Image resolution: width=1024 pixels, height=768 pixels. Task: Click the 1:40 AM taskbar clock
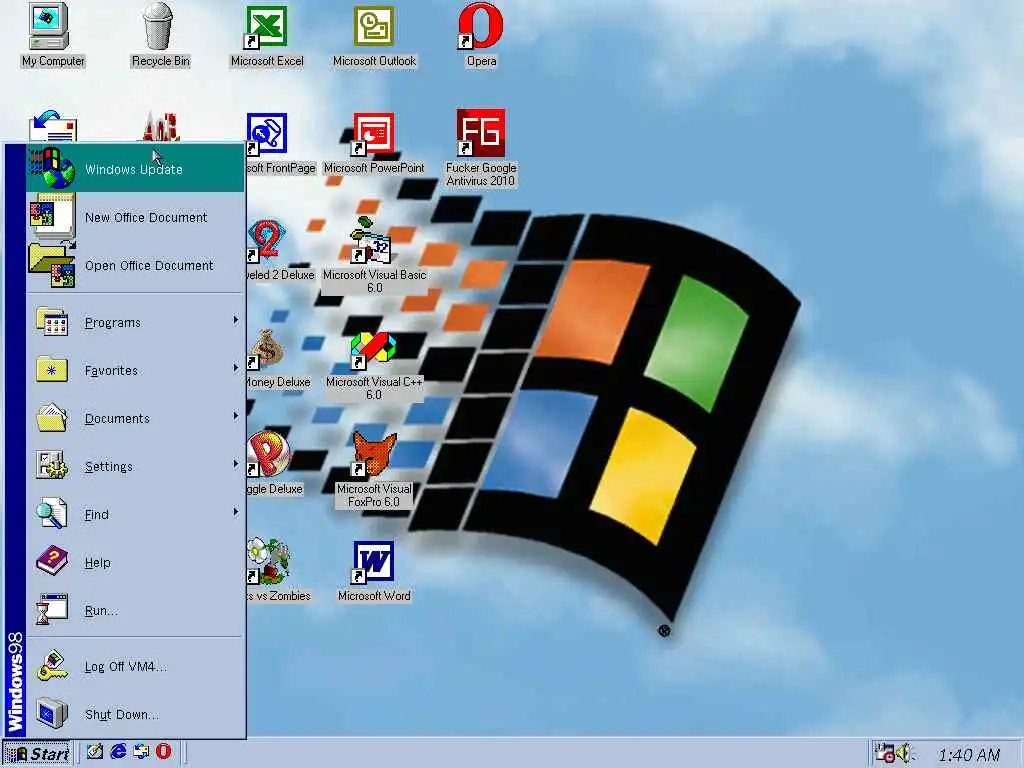tap(969, 755)
